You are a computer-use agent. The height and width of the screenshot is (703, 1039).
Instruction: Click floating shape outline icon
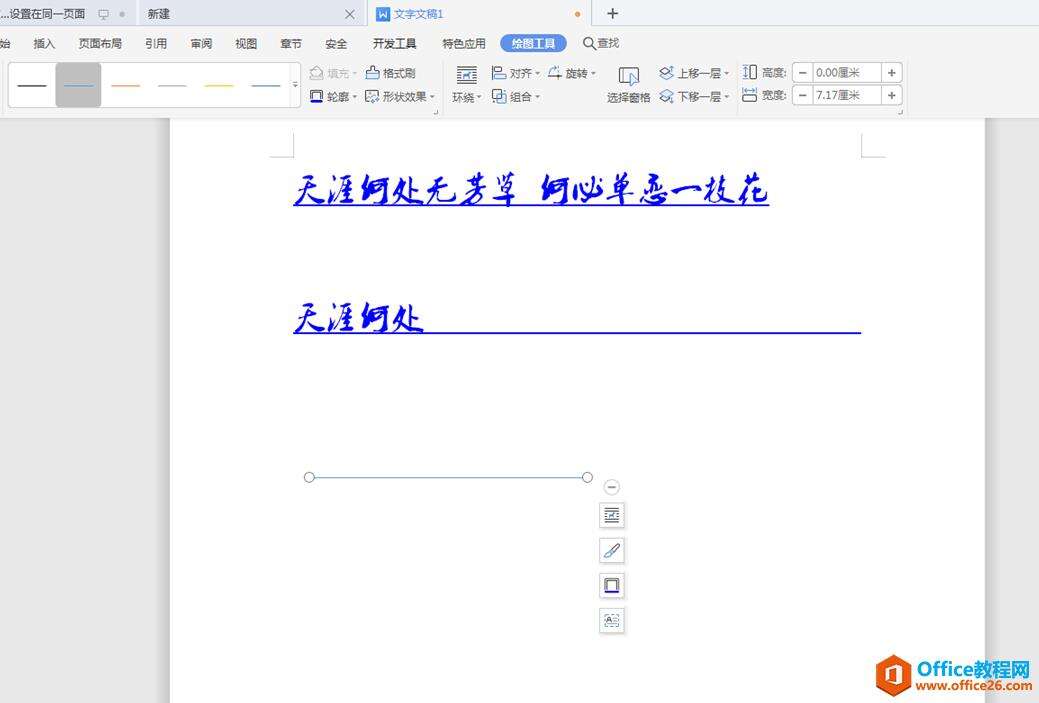point(612,586)
